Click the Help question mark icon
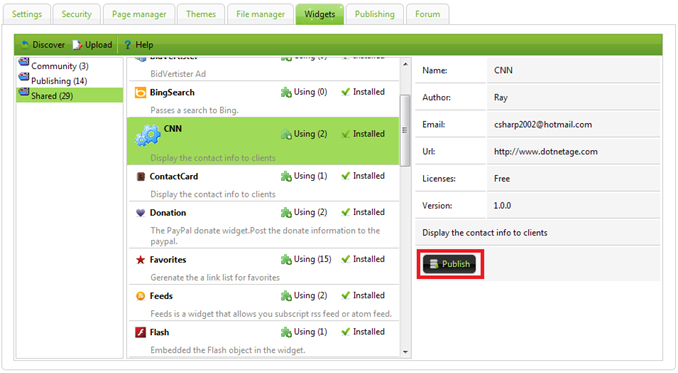 coord(128,45)
